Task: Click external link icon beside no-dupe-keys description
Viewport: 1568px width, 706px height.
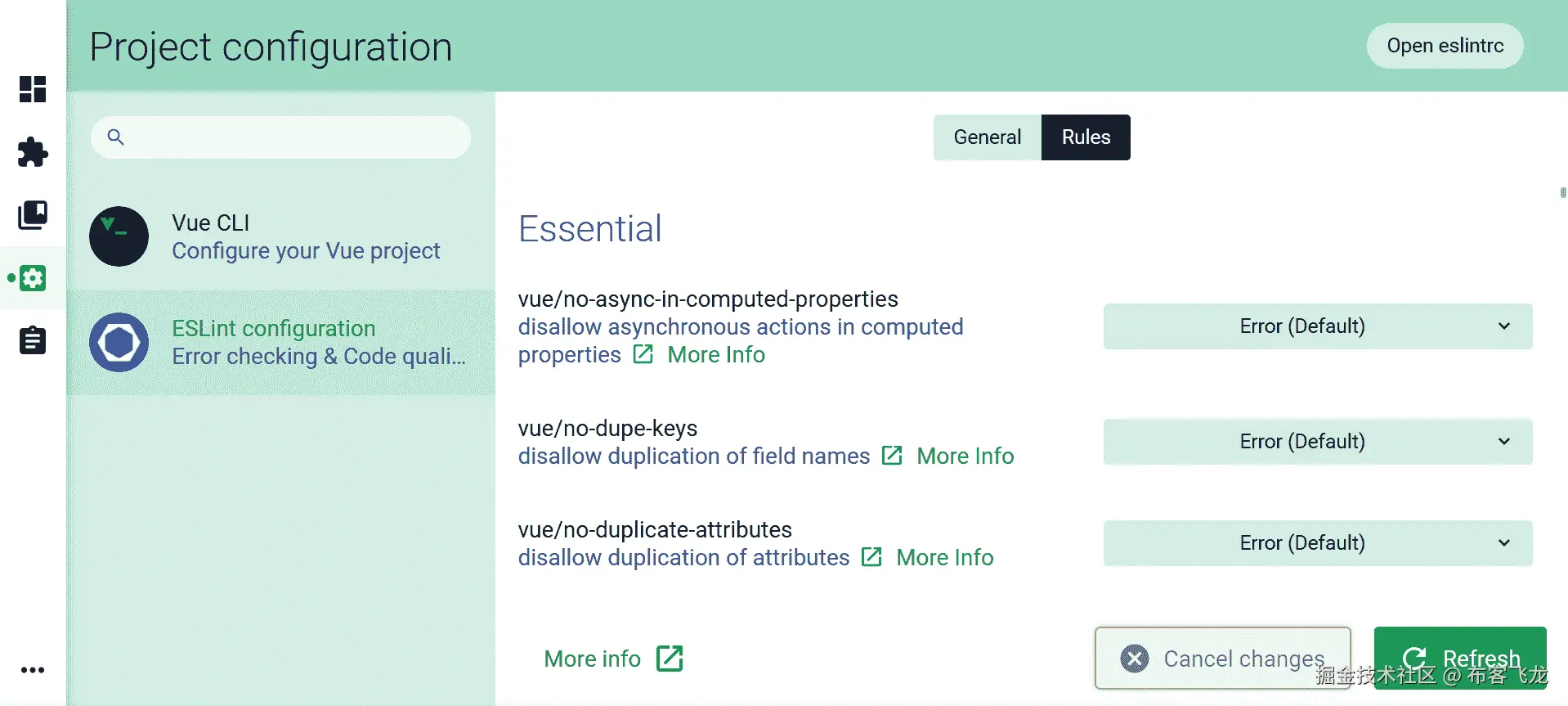Action: click(x=892, y=456)
